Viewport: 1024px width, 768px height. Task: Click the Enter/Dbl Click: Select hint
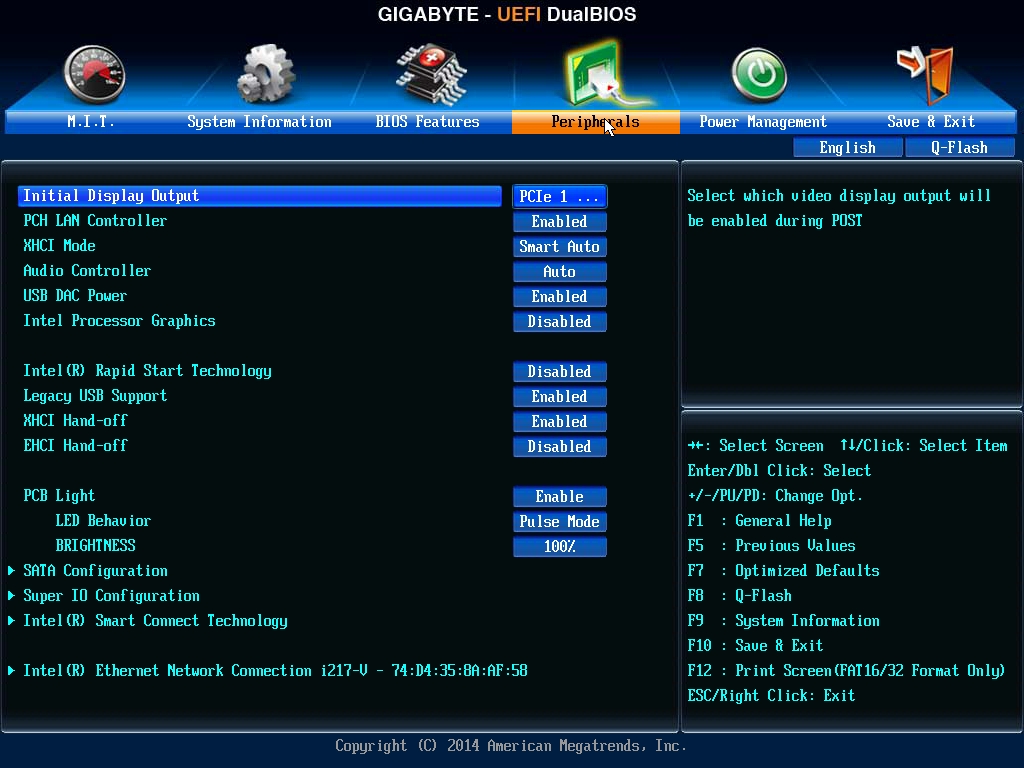[779, 471]
